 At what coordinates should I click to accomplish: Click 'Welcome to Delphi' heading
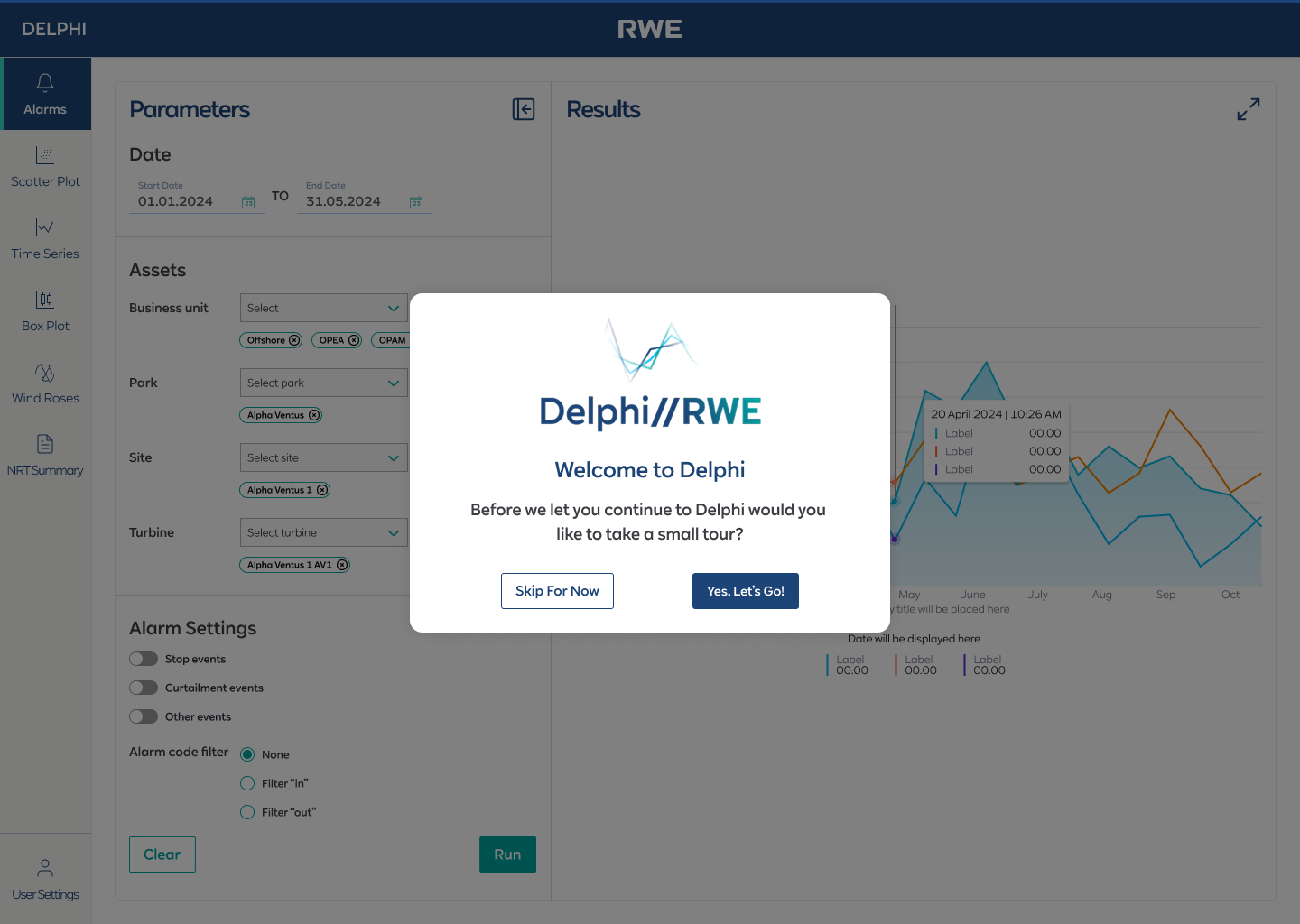pos(650,470)
